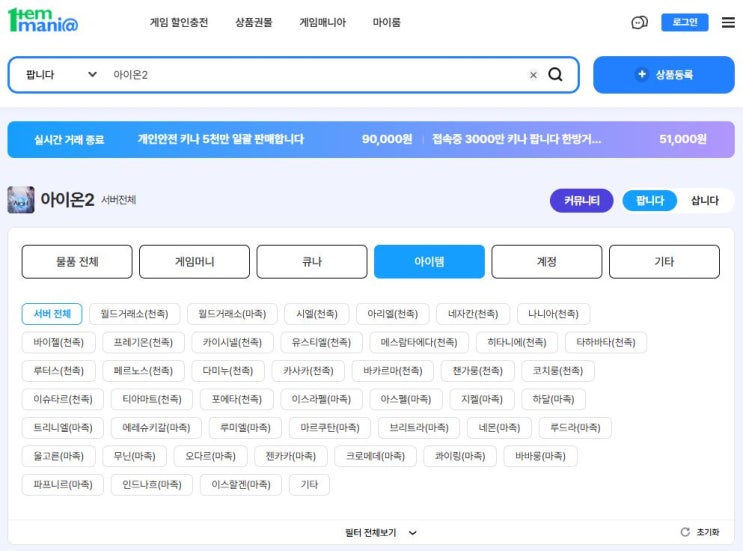Screen dimensions: 743x551
Task: Pick 바카르마(천족) server chip
Action: coord(393,370)
